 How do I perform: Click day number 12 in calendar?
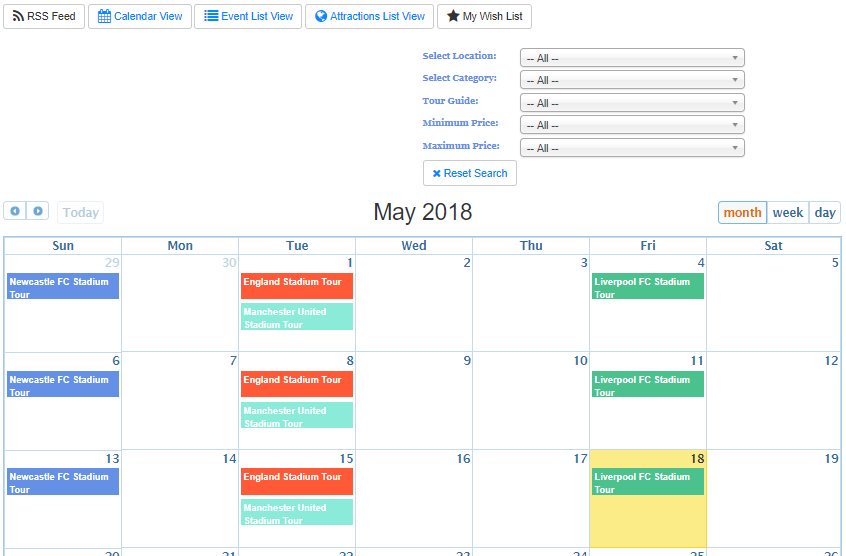coord(831,361)
